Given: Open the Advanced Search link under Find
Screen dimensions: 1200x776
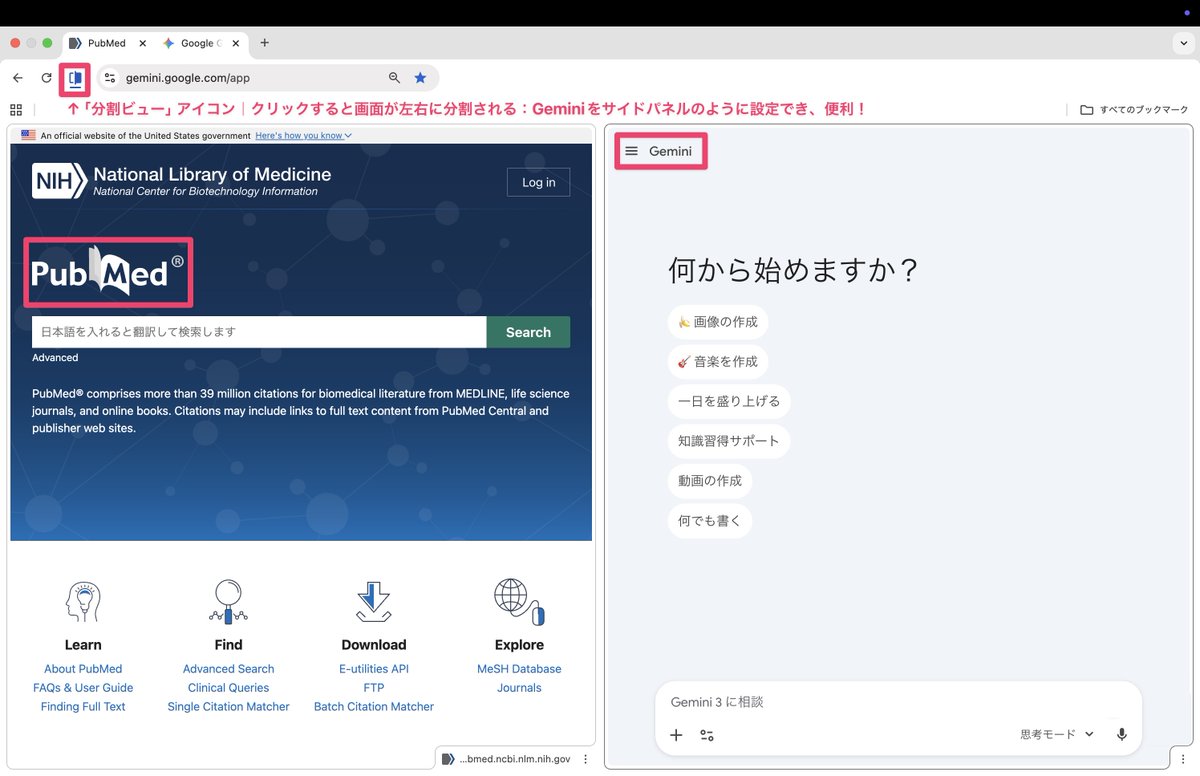Looking at the screenshot, I should (228, 669).
